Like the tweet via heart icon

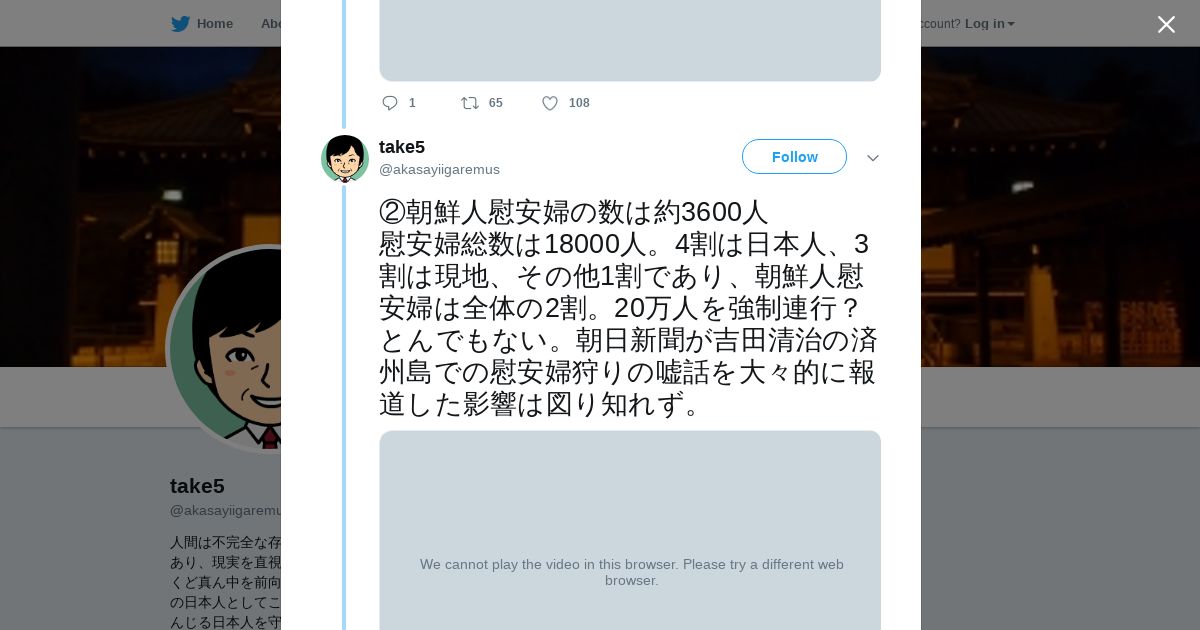pyautogui.click(x=550, y=103)
